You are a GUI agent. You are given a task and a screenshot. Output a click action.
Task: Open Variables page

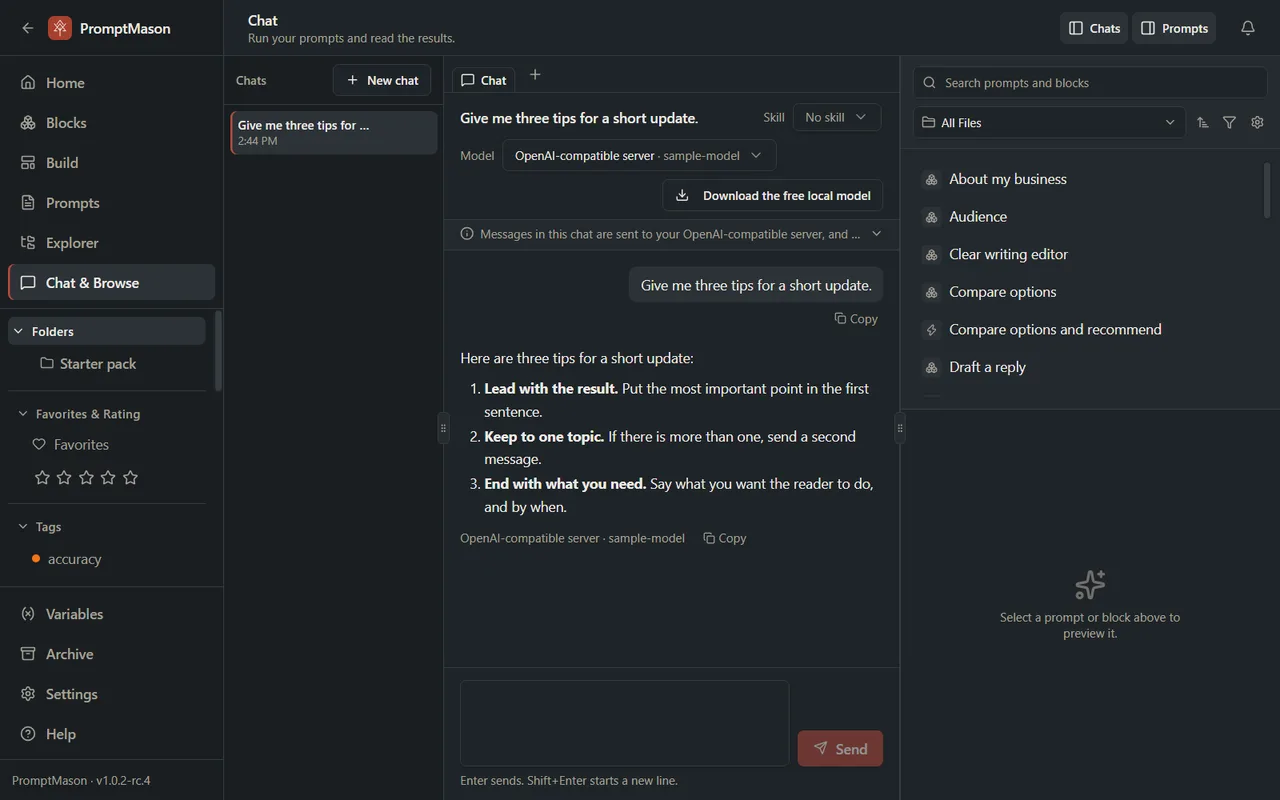[x=111, y=614]
